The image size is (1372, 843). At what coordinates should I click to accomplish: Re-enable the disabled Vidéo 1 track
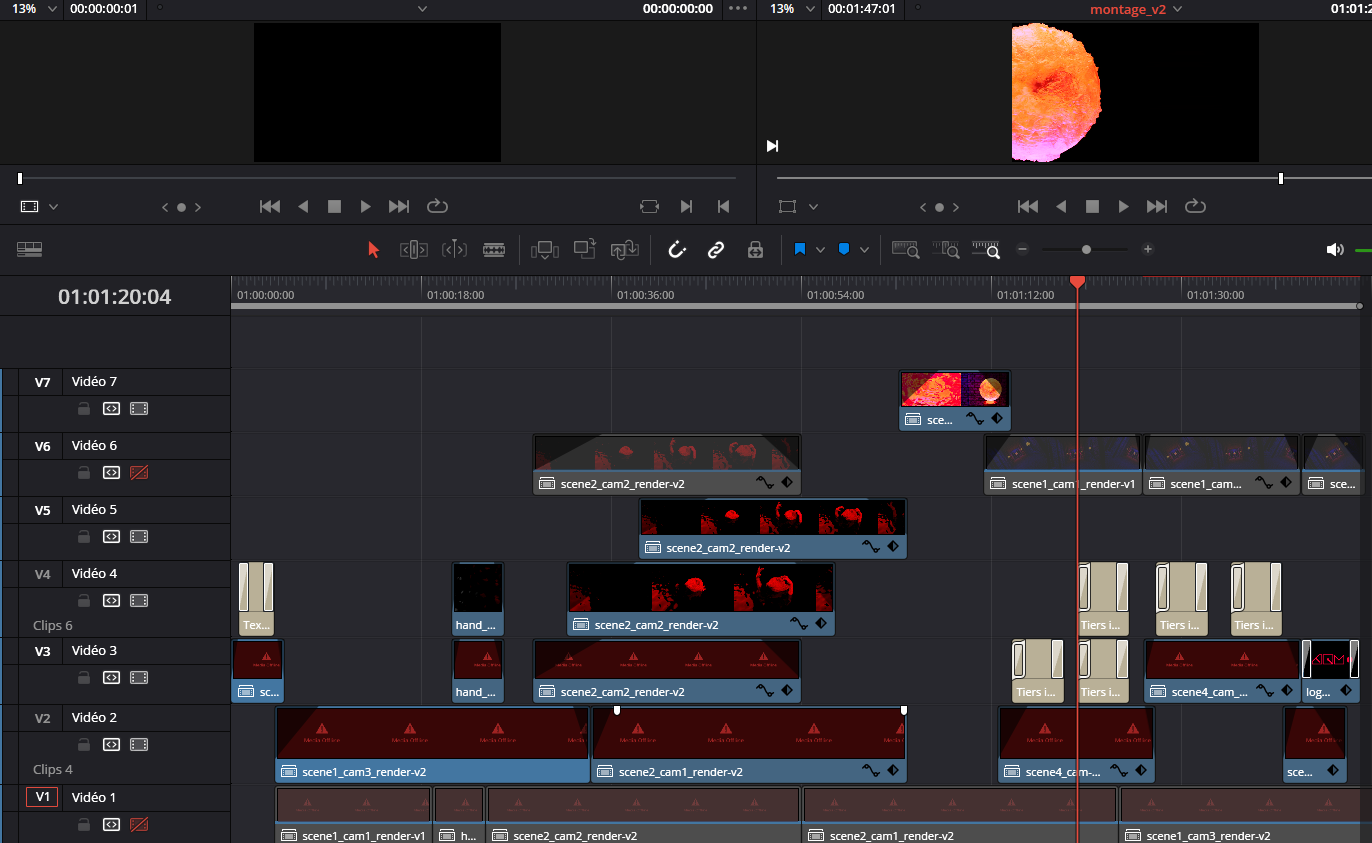pos(139,825)
